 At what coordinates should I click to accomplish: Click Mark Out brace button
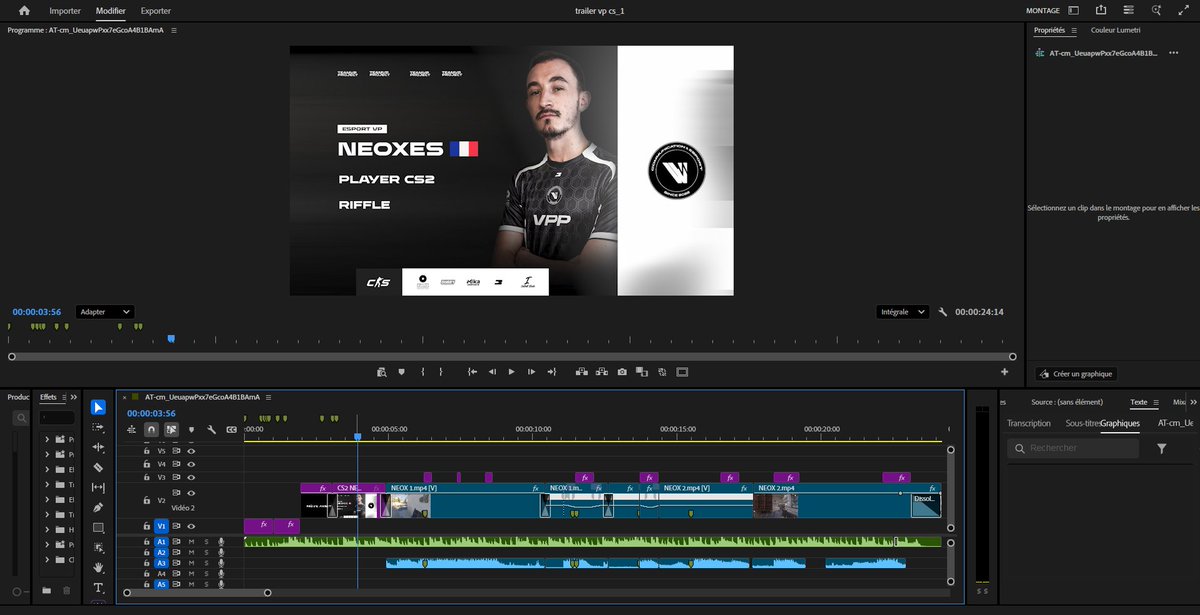(x=442, y=372)
